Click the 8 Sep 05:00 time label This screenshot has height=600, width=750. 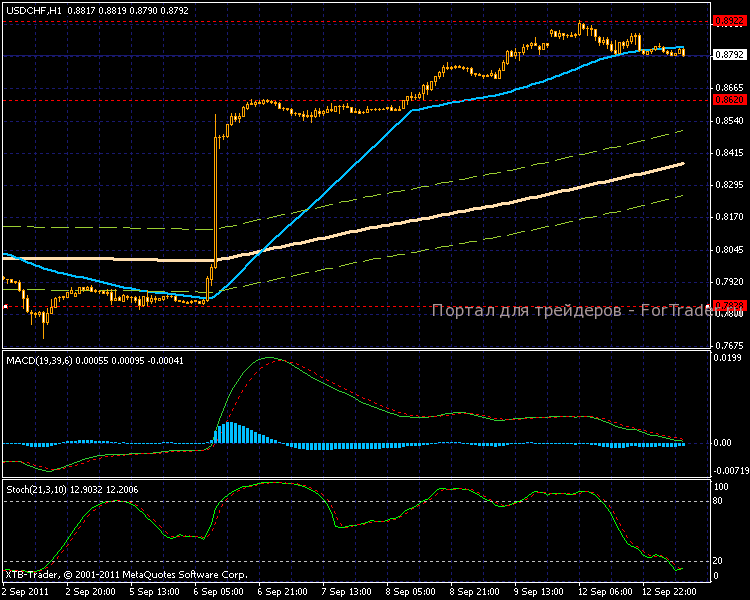coord(410,592)
